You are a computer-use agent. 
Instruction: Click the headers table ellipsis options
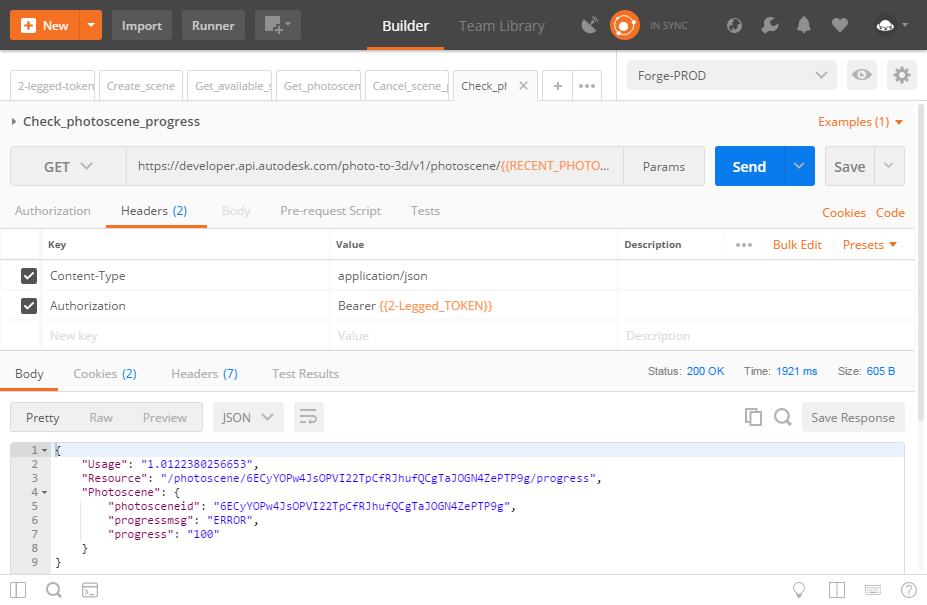pos(744,245)
